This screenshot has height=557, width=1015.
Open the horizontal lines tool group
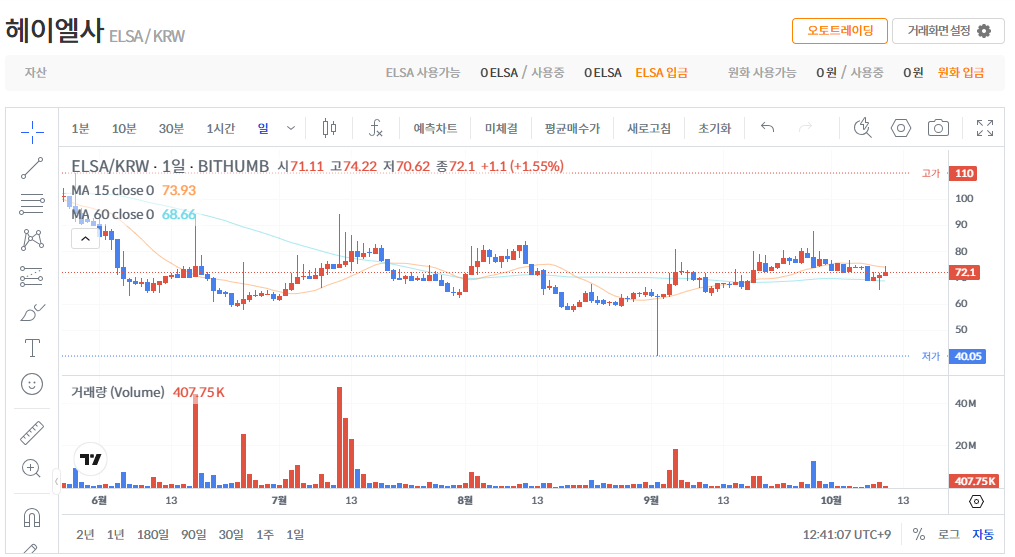click(32, 204)
